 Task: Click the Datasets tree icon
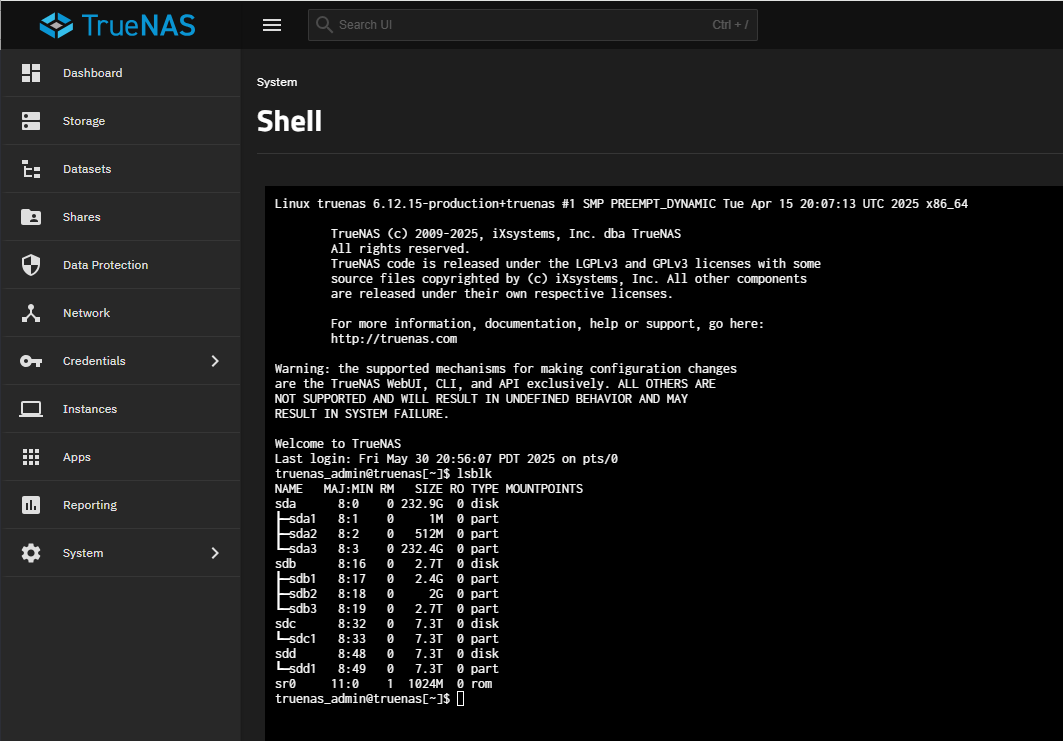pos(31,169)
